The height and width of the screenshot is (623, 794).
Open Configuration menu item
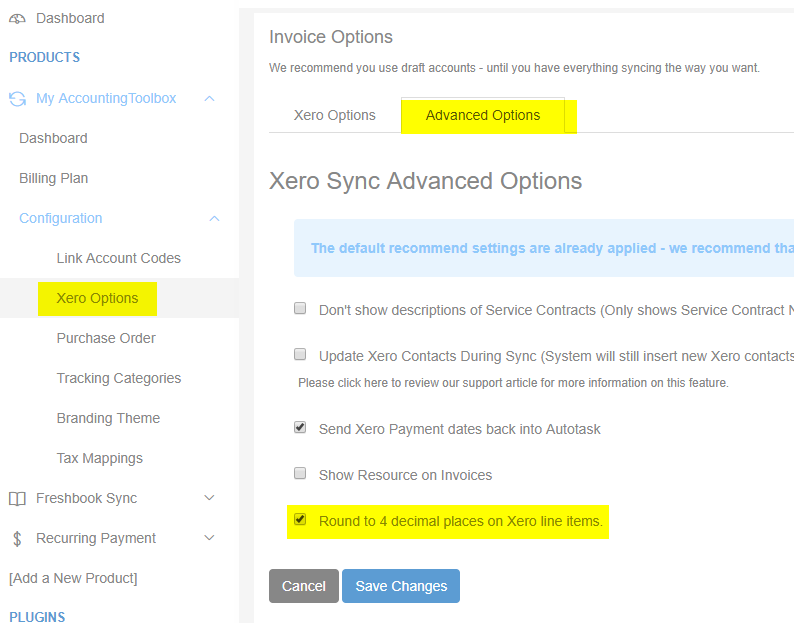[x=61, y=218]
